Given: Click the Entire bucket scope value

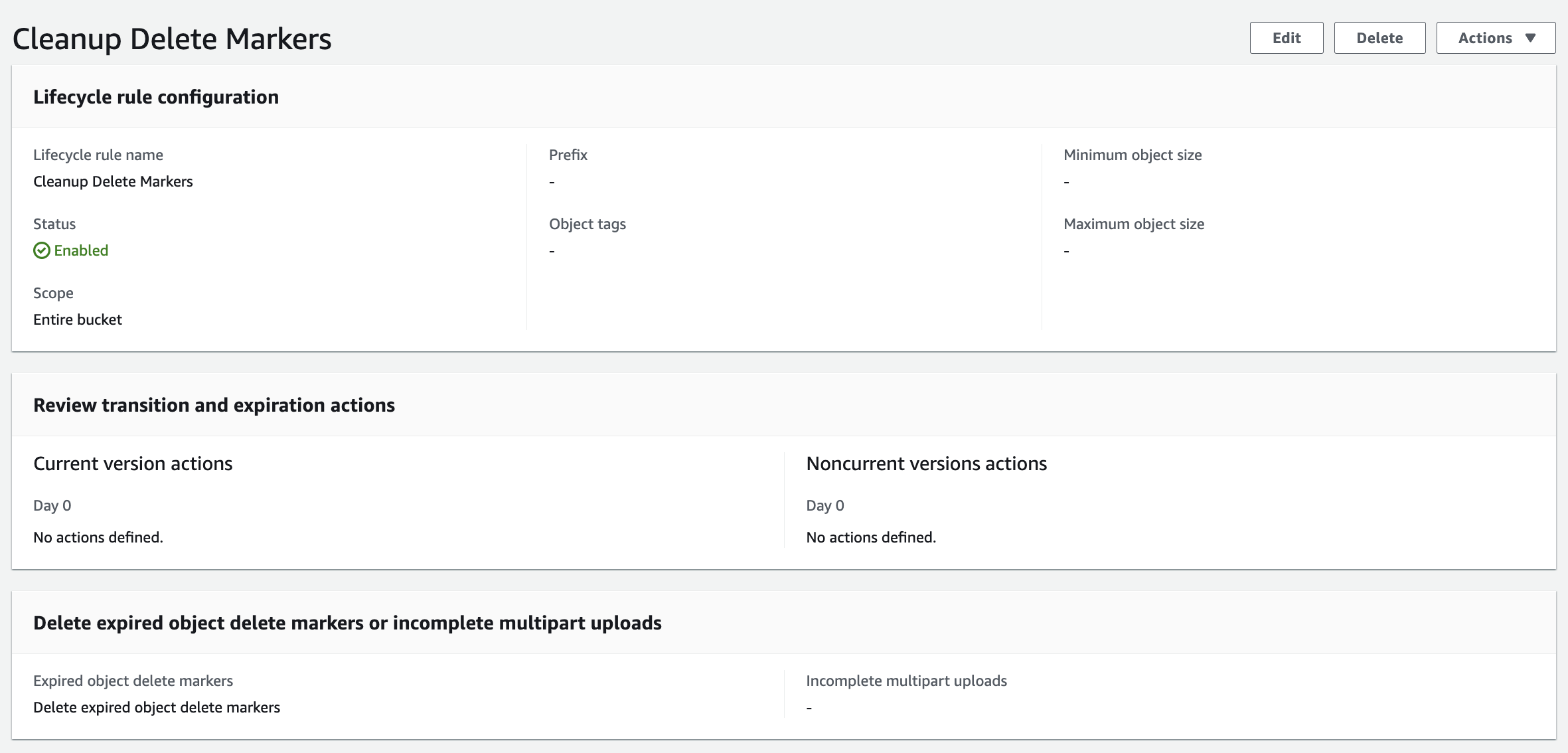Looking at the screenshot, I should [x=78, y=319].
